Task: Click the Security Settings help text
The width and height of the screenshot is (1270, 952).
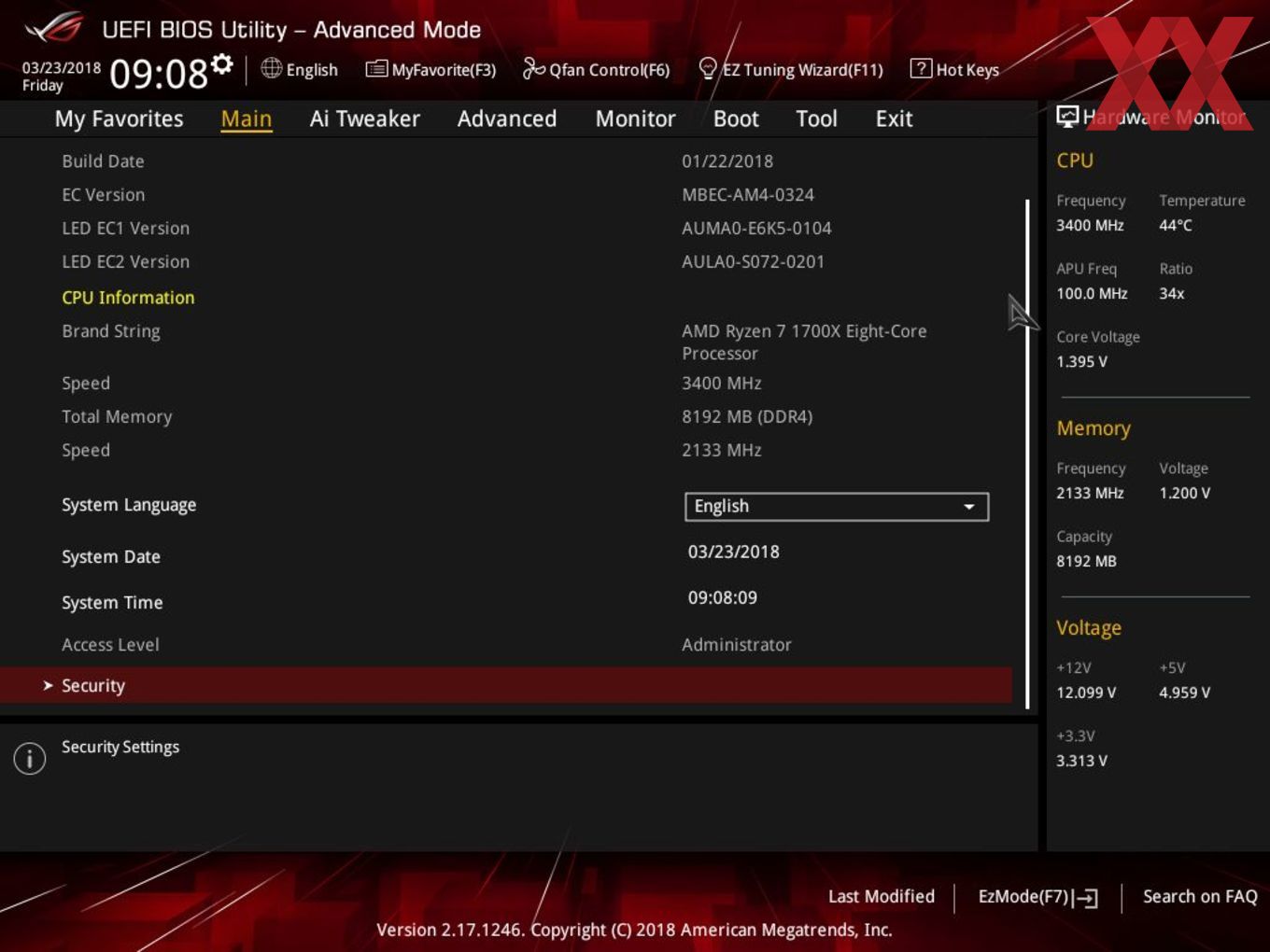Action: tap(120, 747)
